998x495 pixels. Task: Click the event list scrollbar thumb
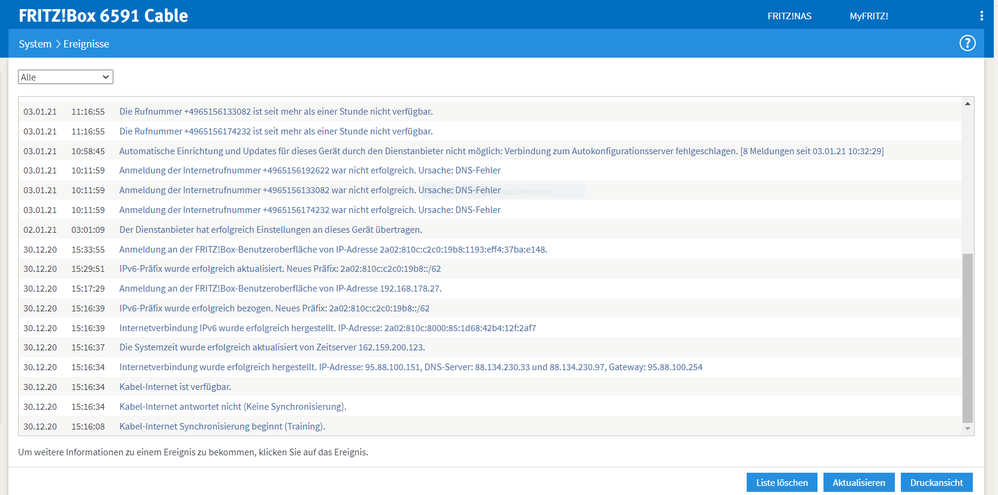point(968,338)
